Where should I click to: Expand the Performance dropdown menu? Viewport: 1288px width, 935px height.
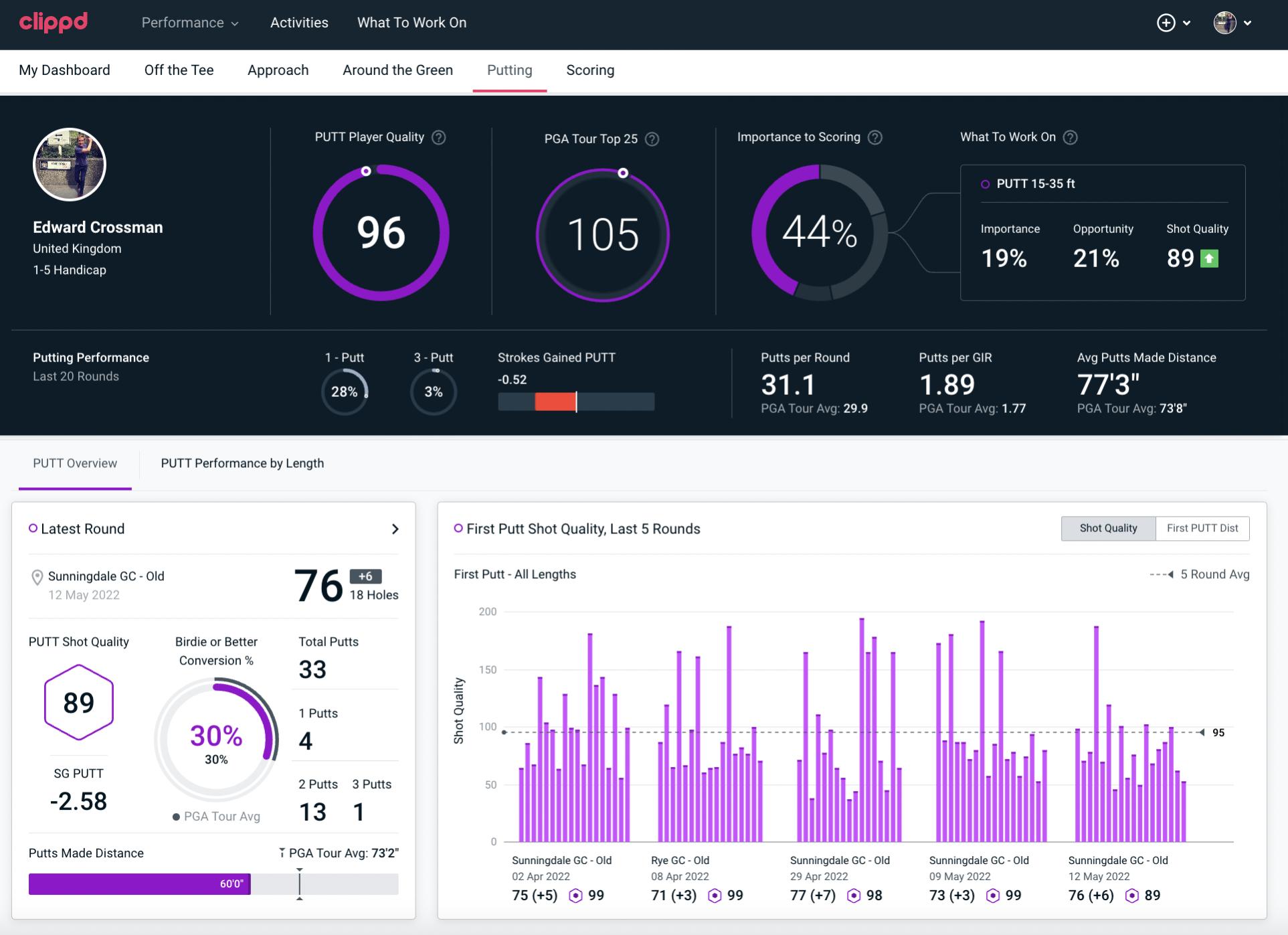point(190,23)
